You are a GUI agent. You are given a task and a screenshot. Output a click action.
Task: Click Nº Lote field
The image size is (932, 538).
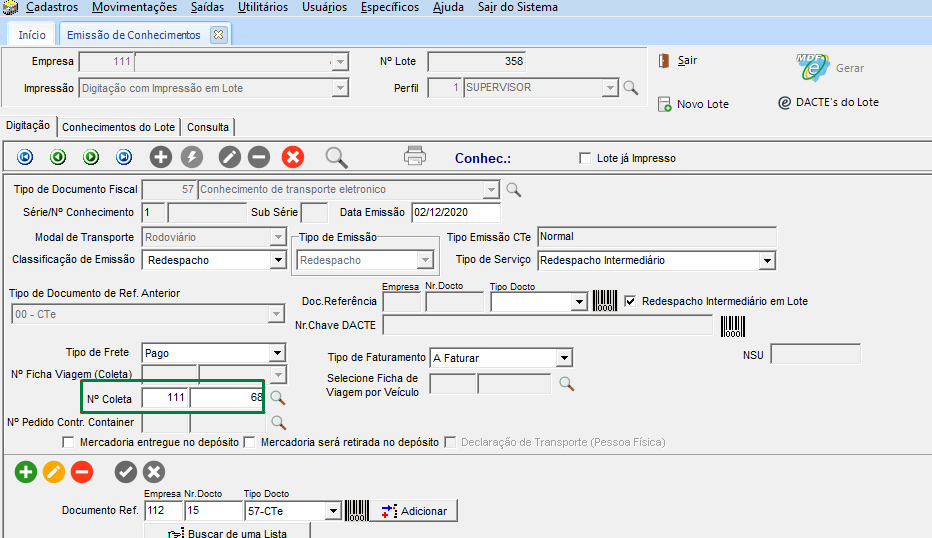coord(477,61)
